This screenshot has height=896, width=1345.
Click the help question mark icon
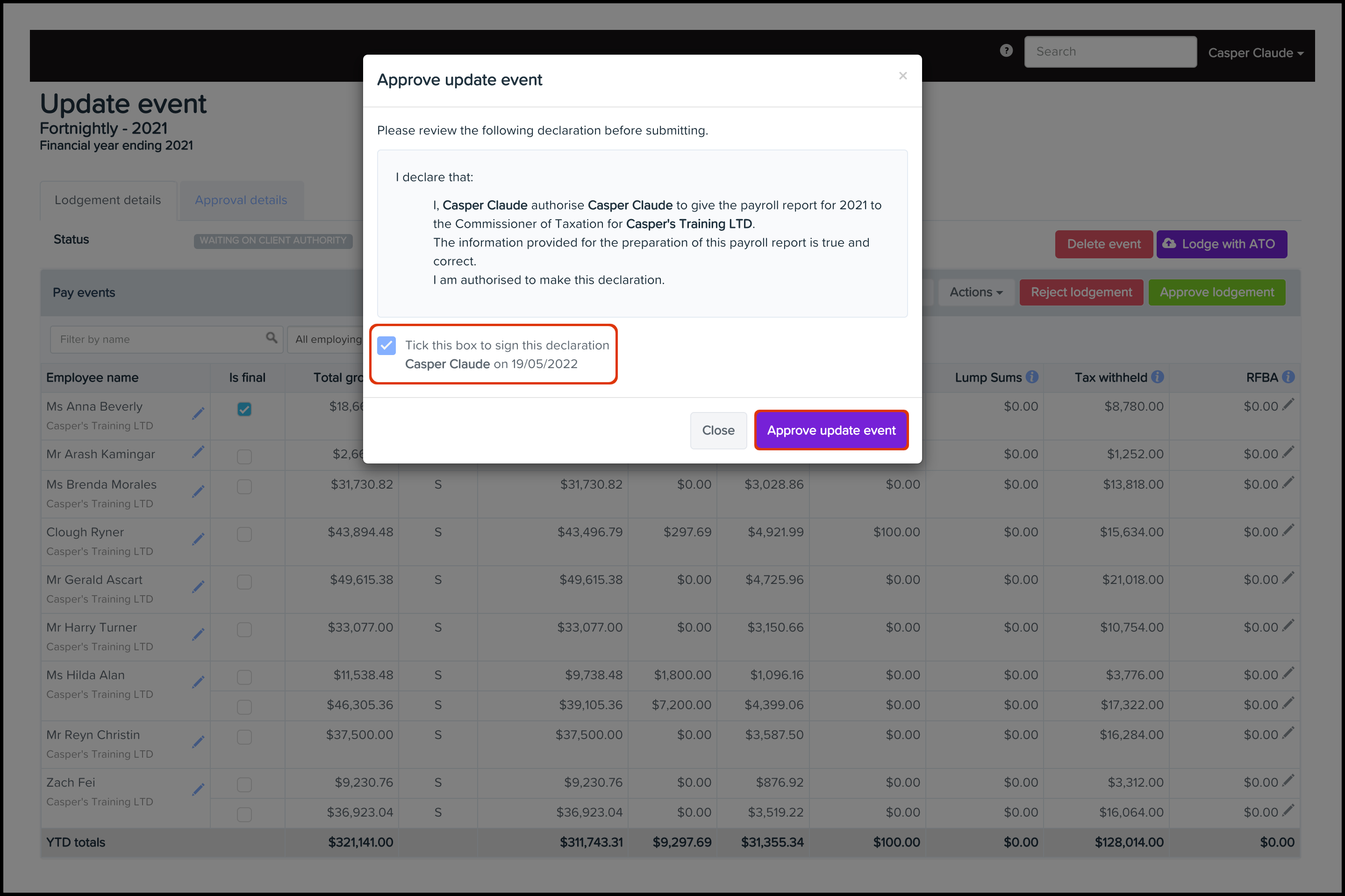point(1006,51)
